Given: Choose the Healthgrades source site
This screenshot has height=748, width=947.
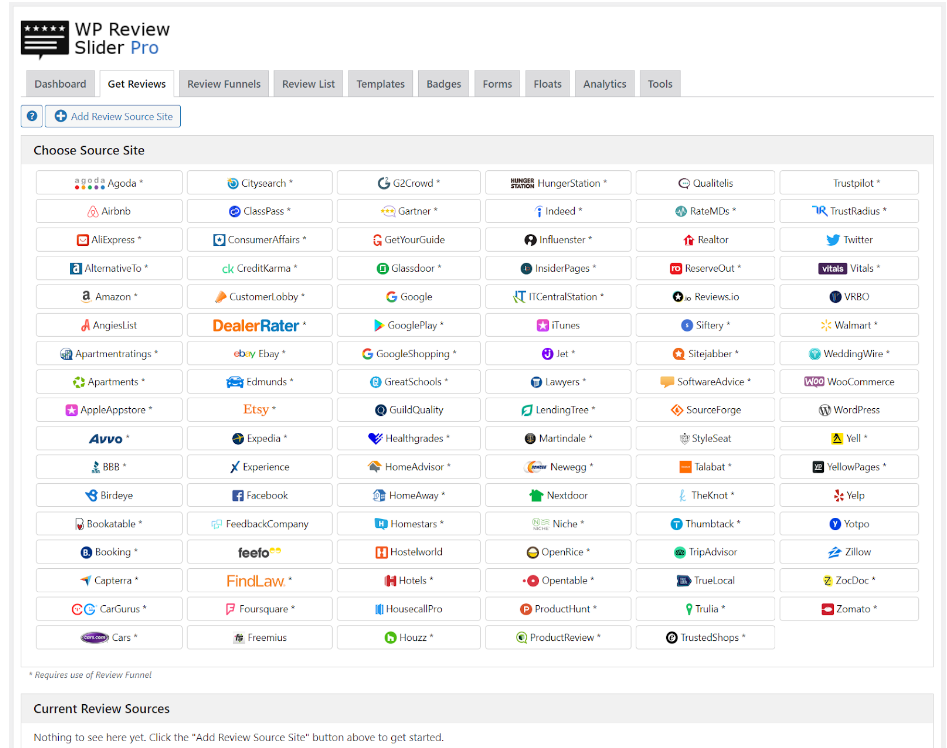Looking at the screenshot, I should [409, 438].
